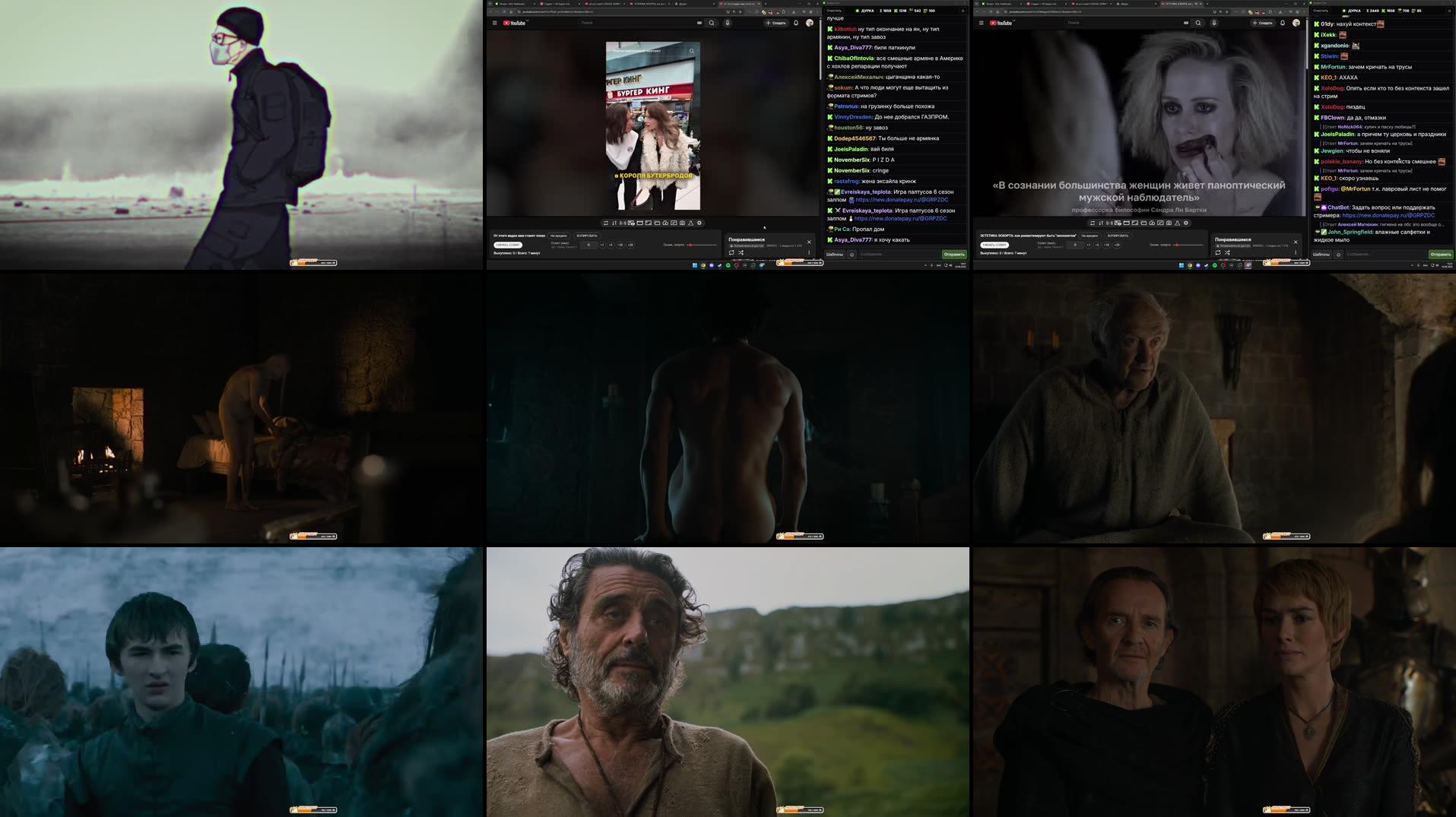Click the Burger King short video thumbnail
Viewport: 1456px width, 817px height.
[x=652, y=125]
